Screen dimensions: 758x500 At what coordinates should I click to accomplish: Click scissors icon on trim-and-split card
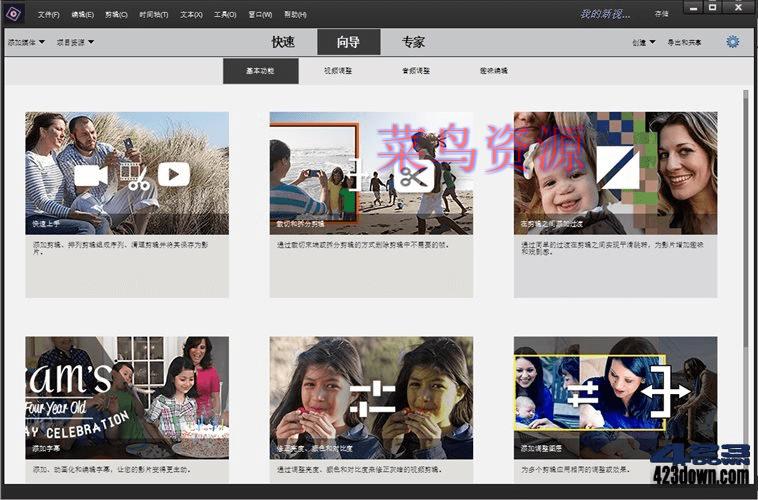coord(413,176)
